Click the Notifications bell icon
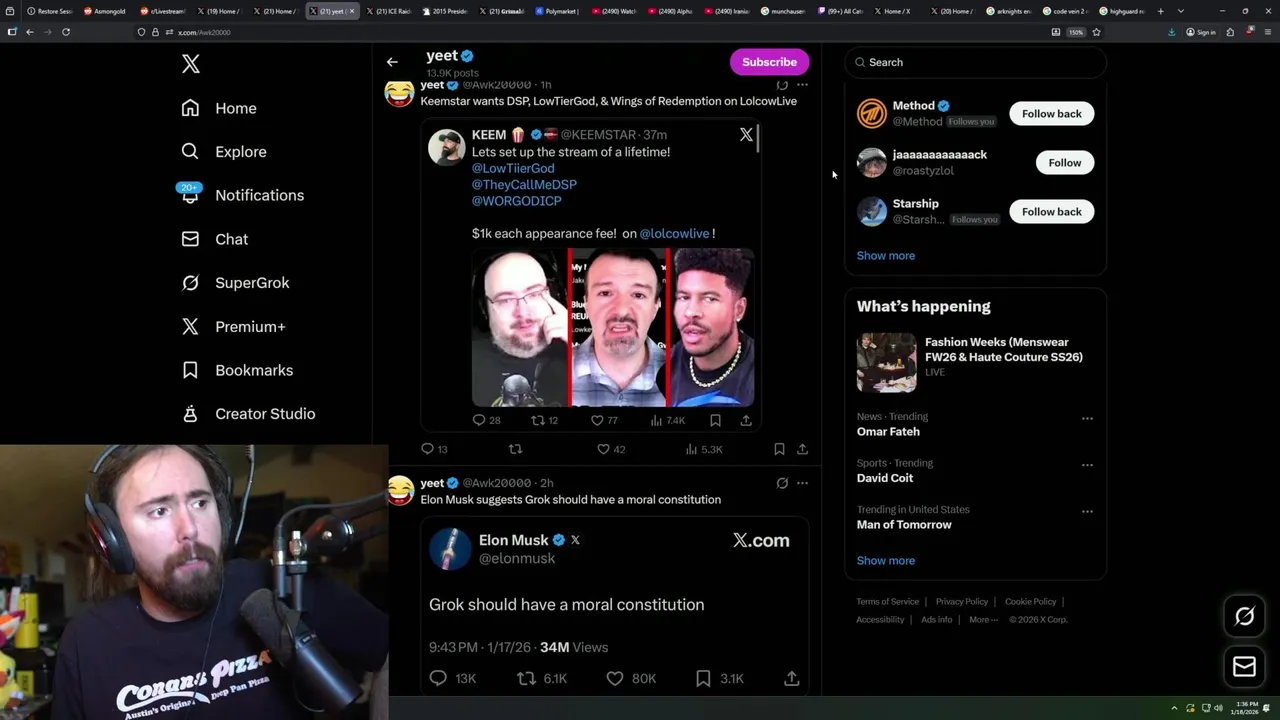The width and height of the screenshot is (1280, 720). pyautogui.click(x=190, y=195)
